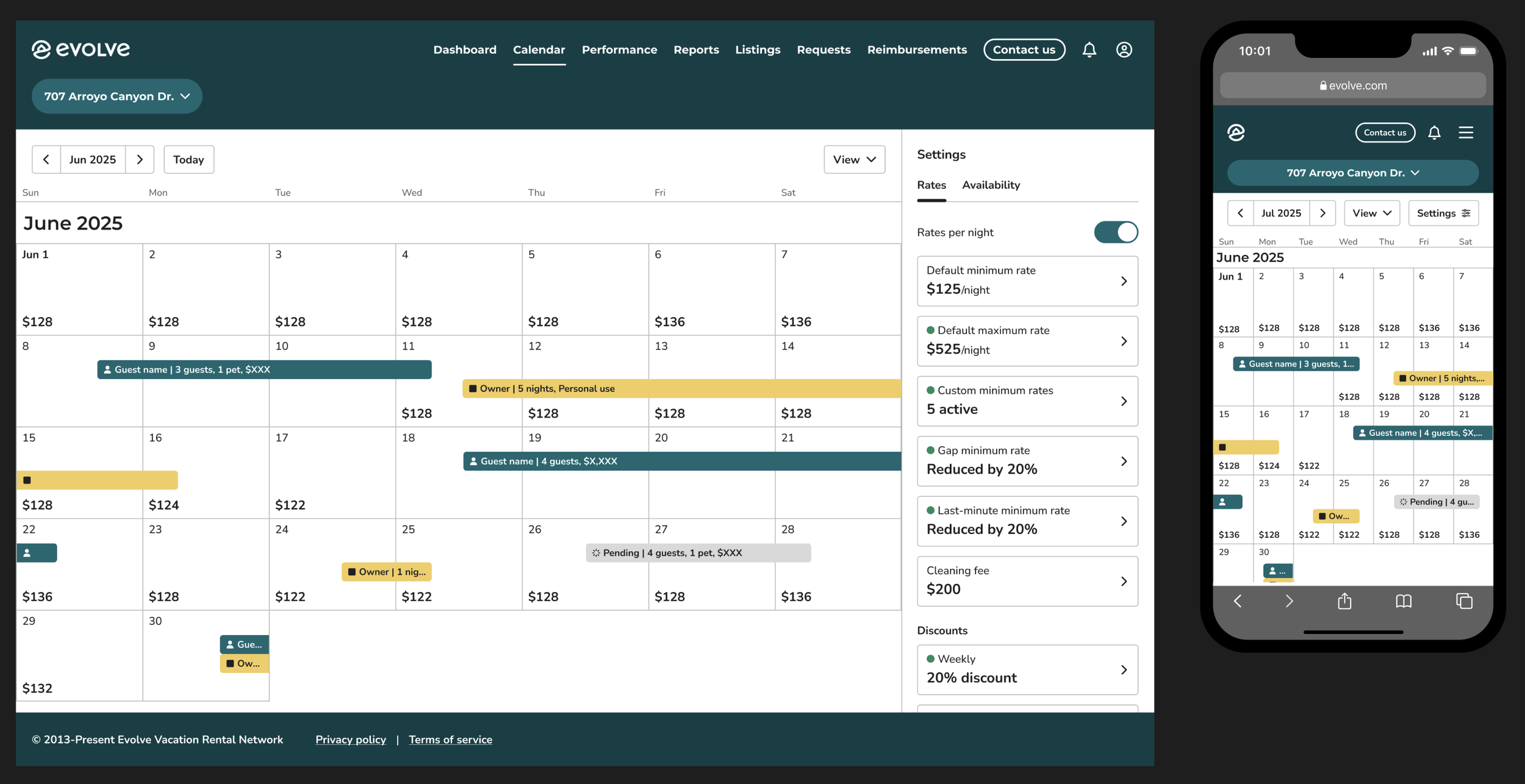This screenshot has width=1525, height=784.
Task: Tap Contact us on phone
Action: [1385, 132]
